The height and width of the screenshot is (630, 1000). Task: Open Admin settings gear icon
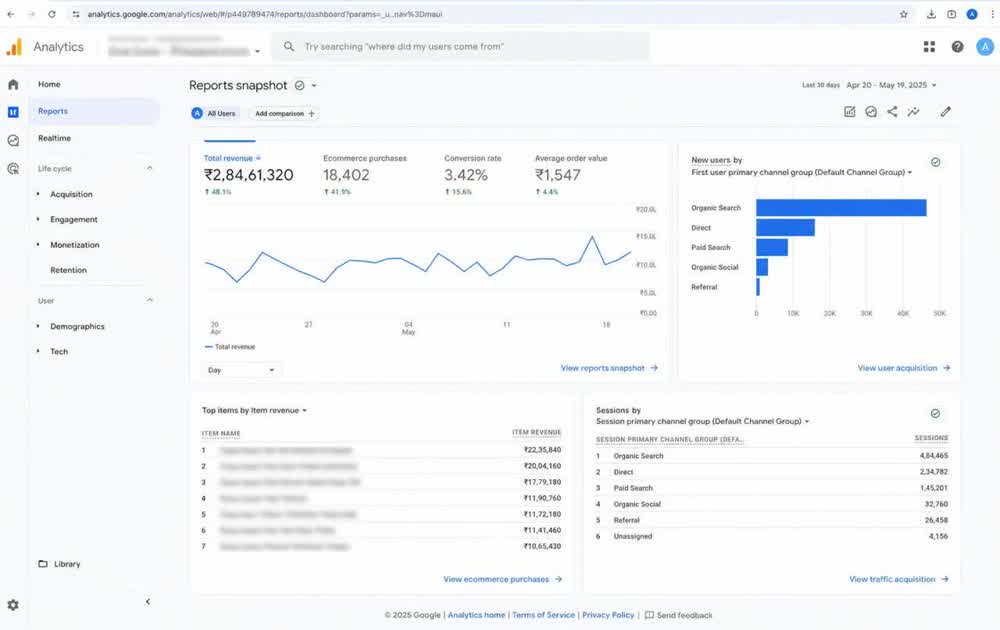pyautogui.click(x=13, y=604)
